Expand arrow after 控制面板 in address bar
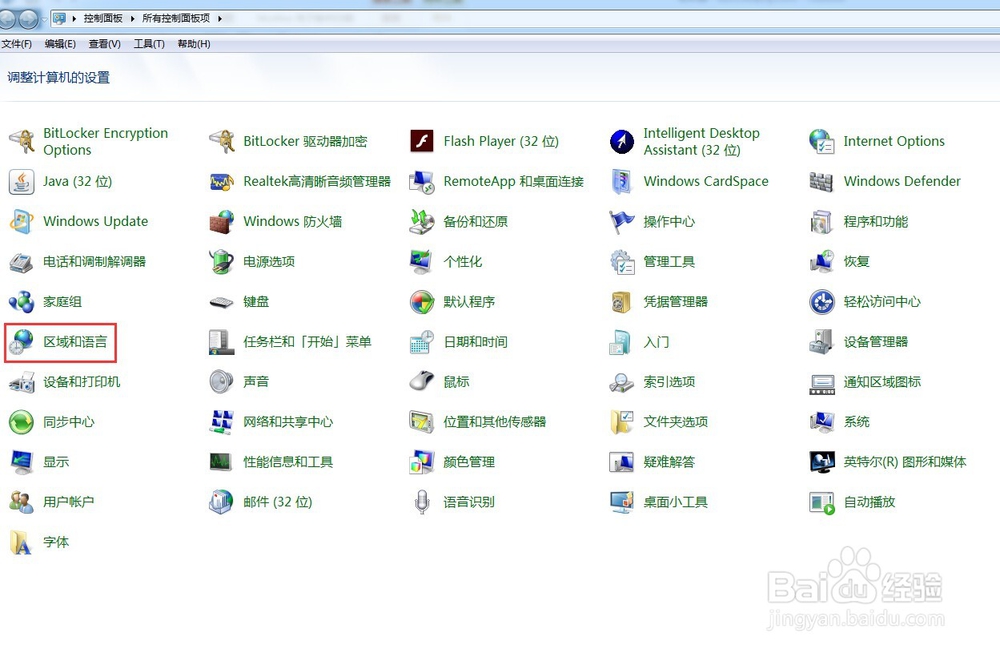This screenshot has height=653, width=1000. (133, 18)
